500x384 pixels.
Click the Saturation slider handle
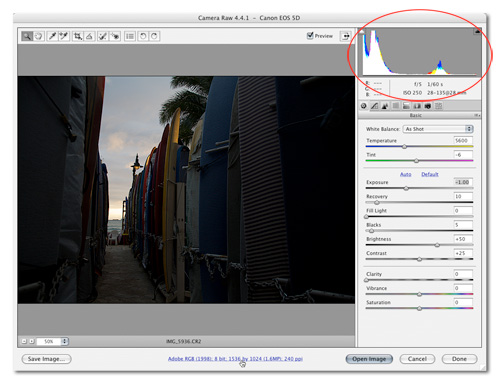[419, 308]
